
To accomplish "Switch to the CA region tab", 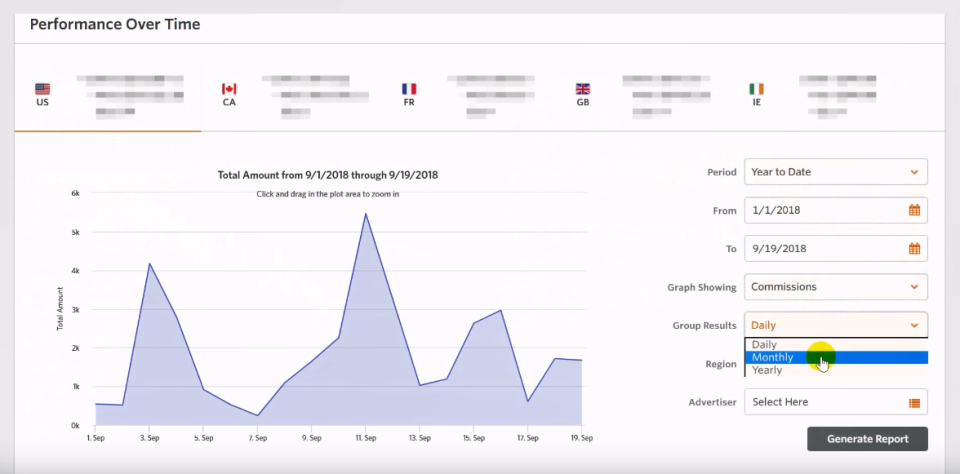I will 294,96.
